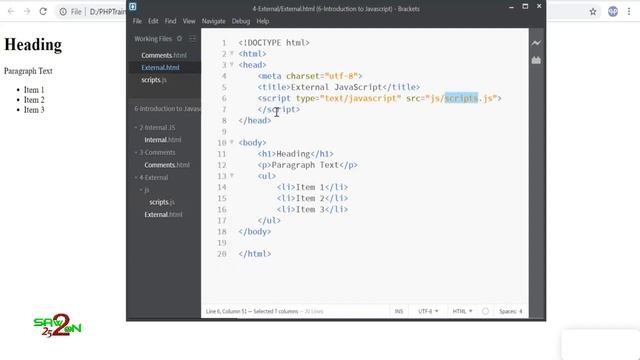Open Live Preview lightning icon in Brackets

click(536, 43)
